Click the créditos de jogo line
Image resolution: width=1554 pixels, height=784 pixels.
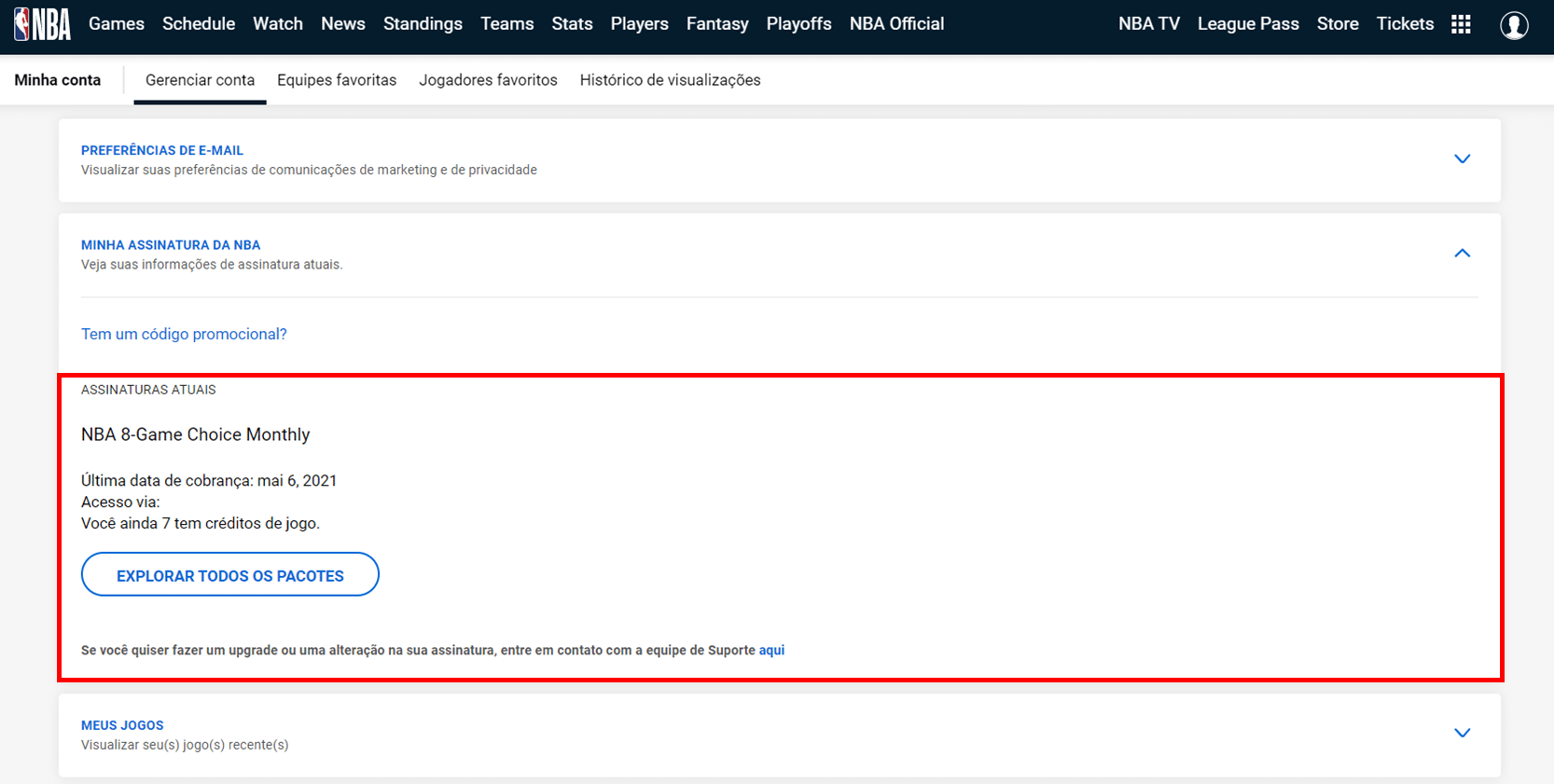click(201, 524)
